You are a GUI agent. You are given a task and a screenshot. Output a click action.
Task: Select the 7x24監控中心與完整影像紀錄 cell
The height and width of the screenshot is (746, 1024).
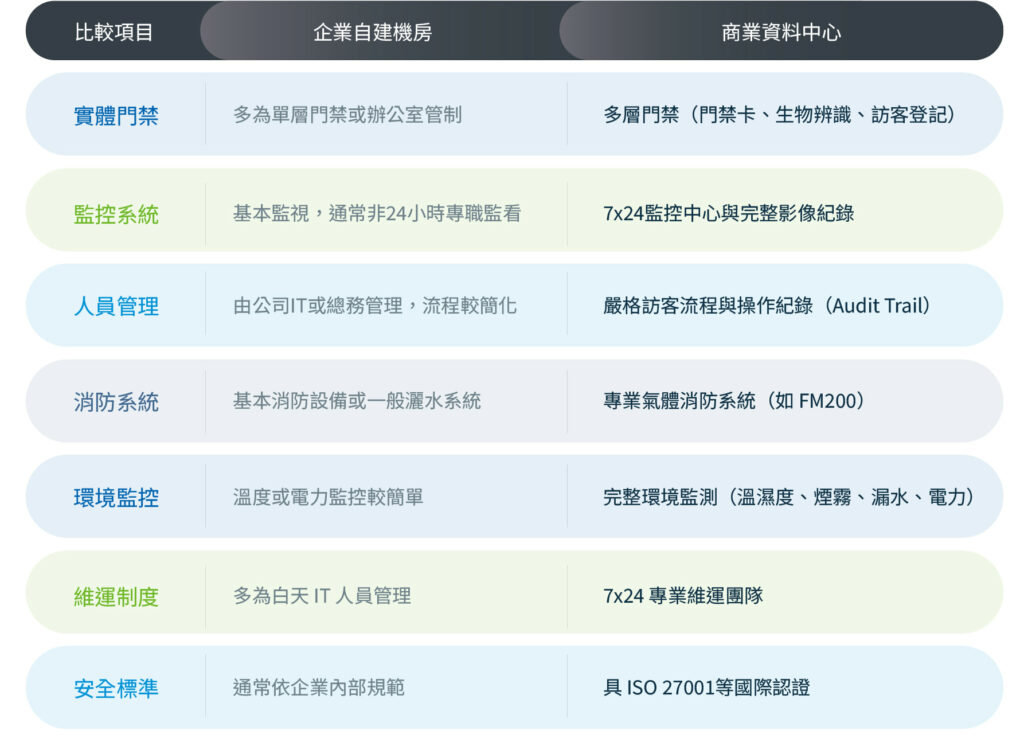tap(729, 213)
